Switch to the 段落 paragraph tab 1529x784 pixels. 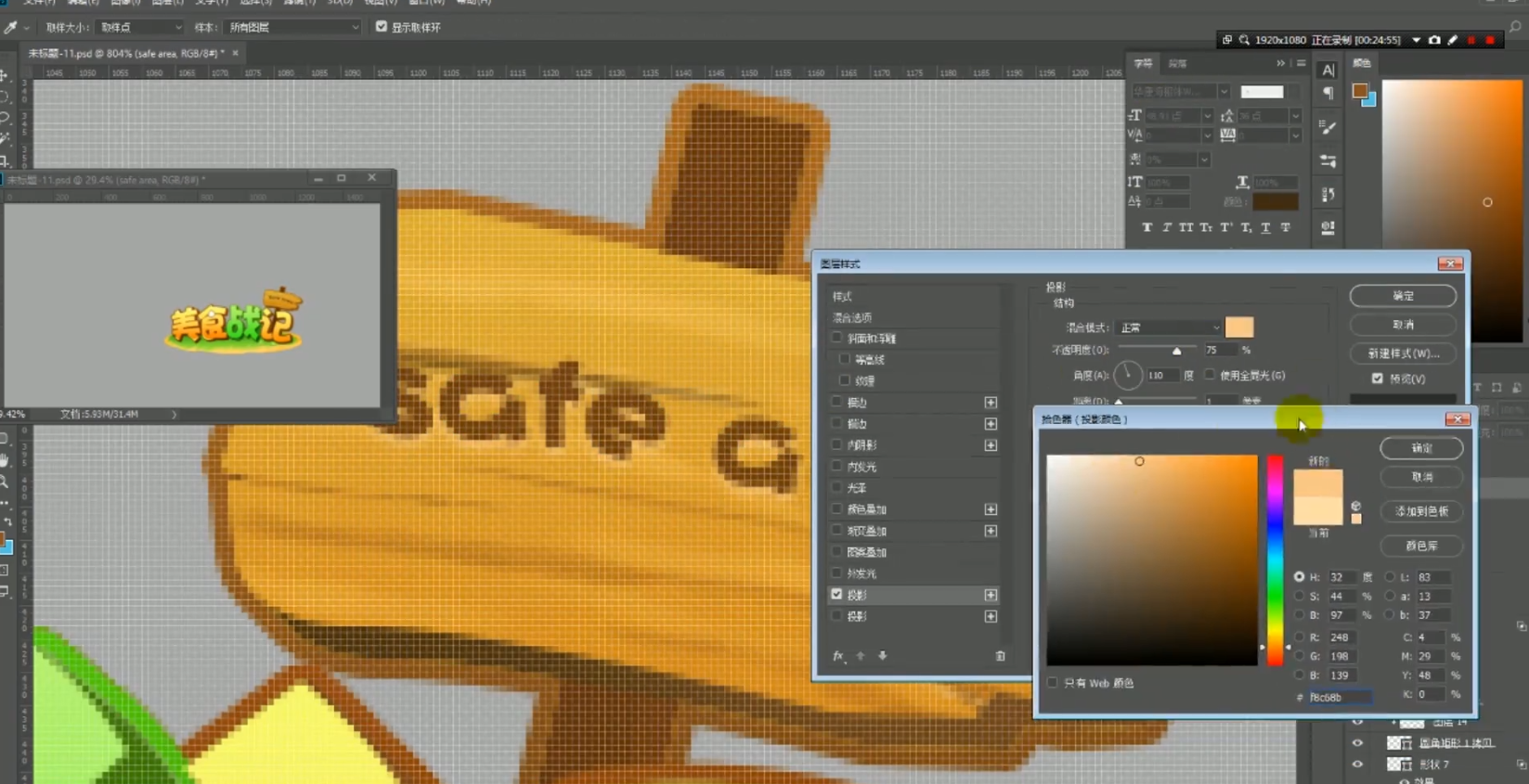[x=1177, y=63]
